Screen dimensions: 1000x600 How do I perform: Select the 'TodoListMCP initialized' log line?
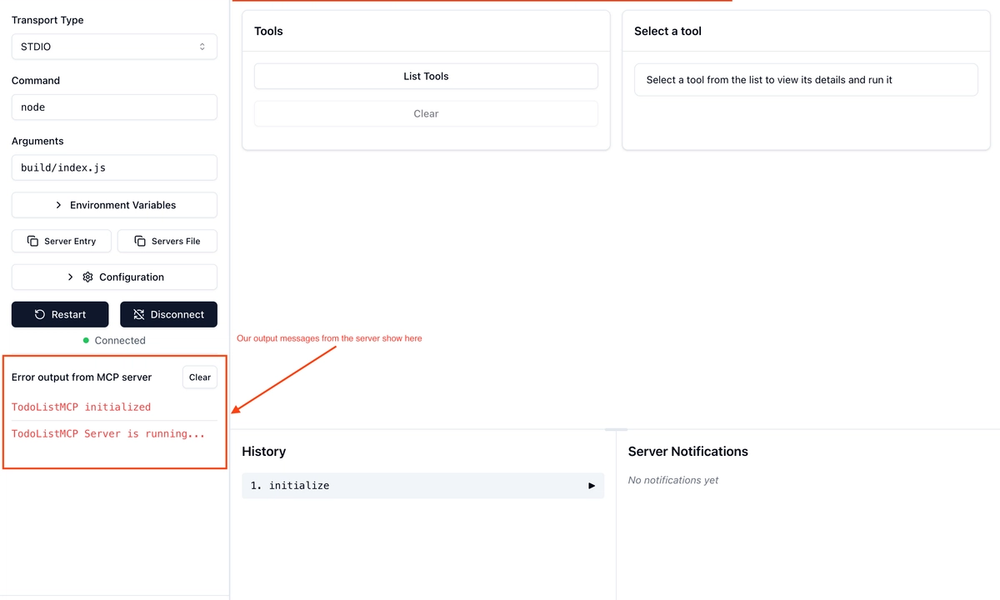point(81,407)
